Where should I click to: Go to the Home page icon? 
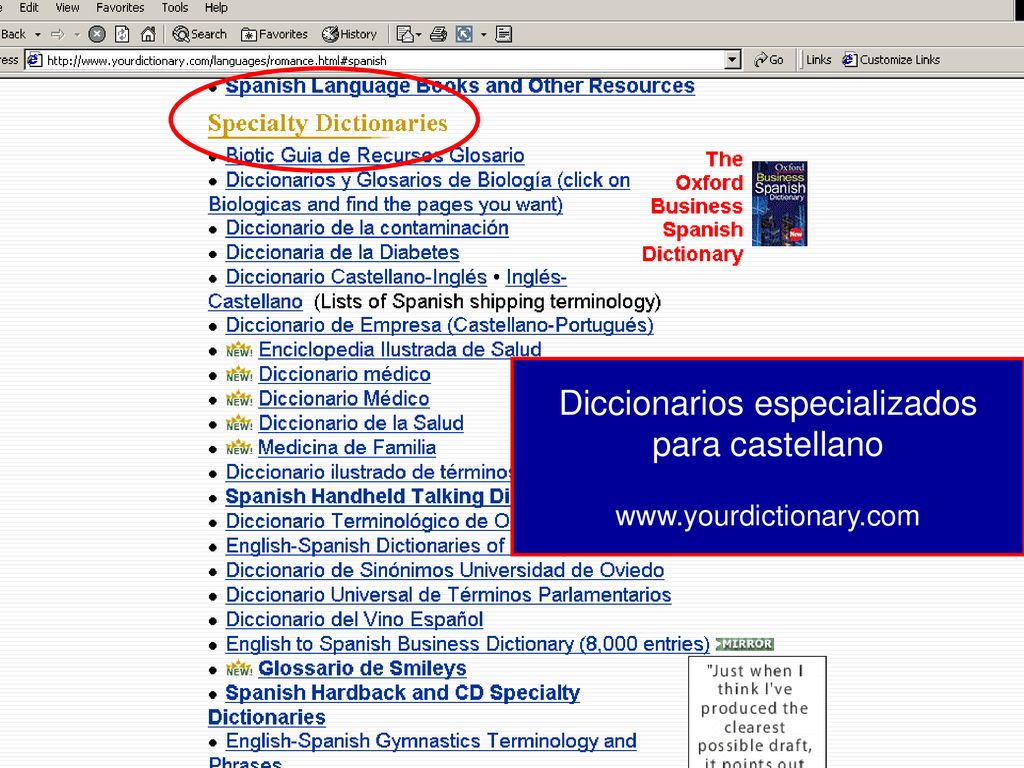click(x=149, y=34)
